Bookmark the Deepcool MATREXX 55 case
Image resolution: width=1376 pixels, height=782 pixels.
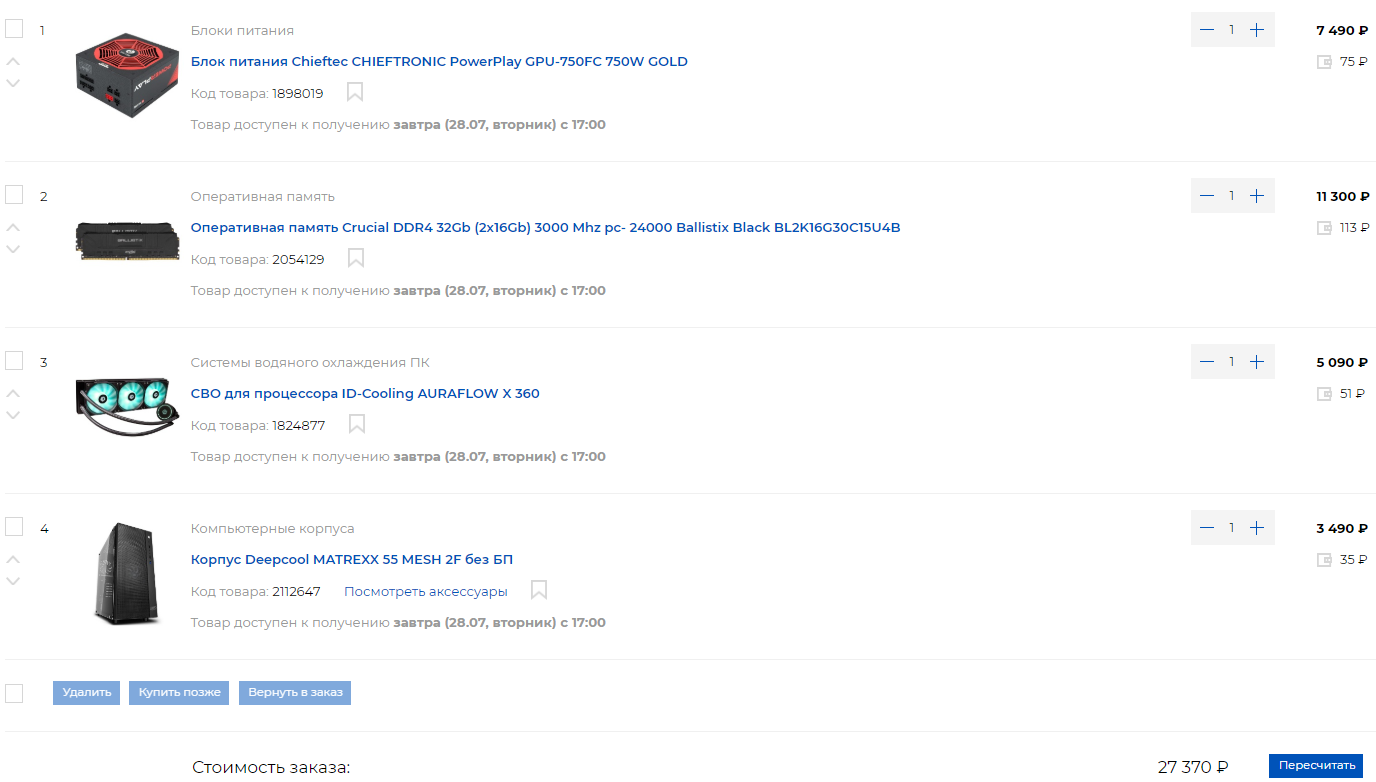(x=539, y=591)
